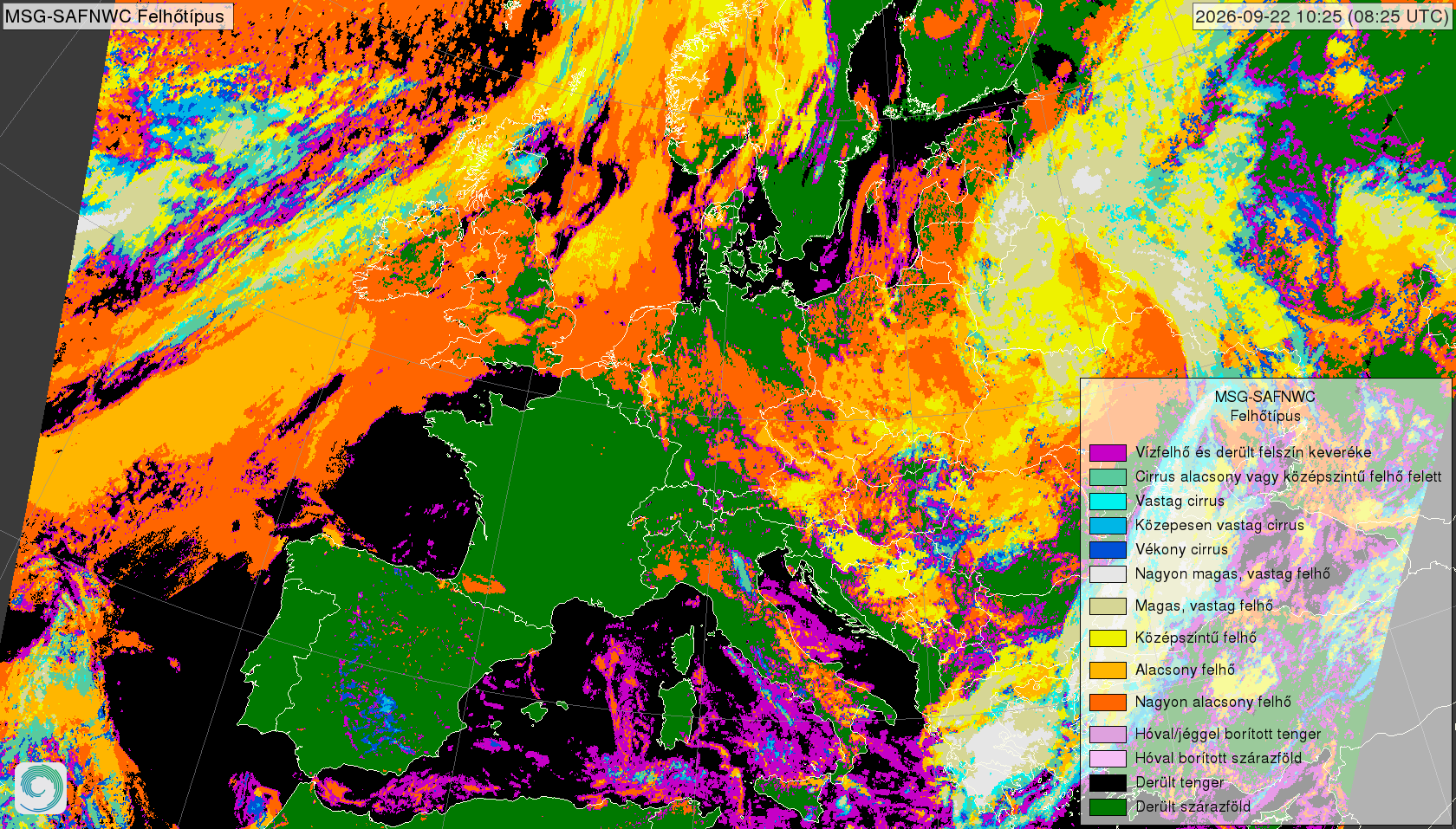Click the teal cirrus-over-low-cloud legend swatch
1456x829 pixels.
click(1108, 476)
